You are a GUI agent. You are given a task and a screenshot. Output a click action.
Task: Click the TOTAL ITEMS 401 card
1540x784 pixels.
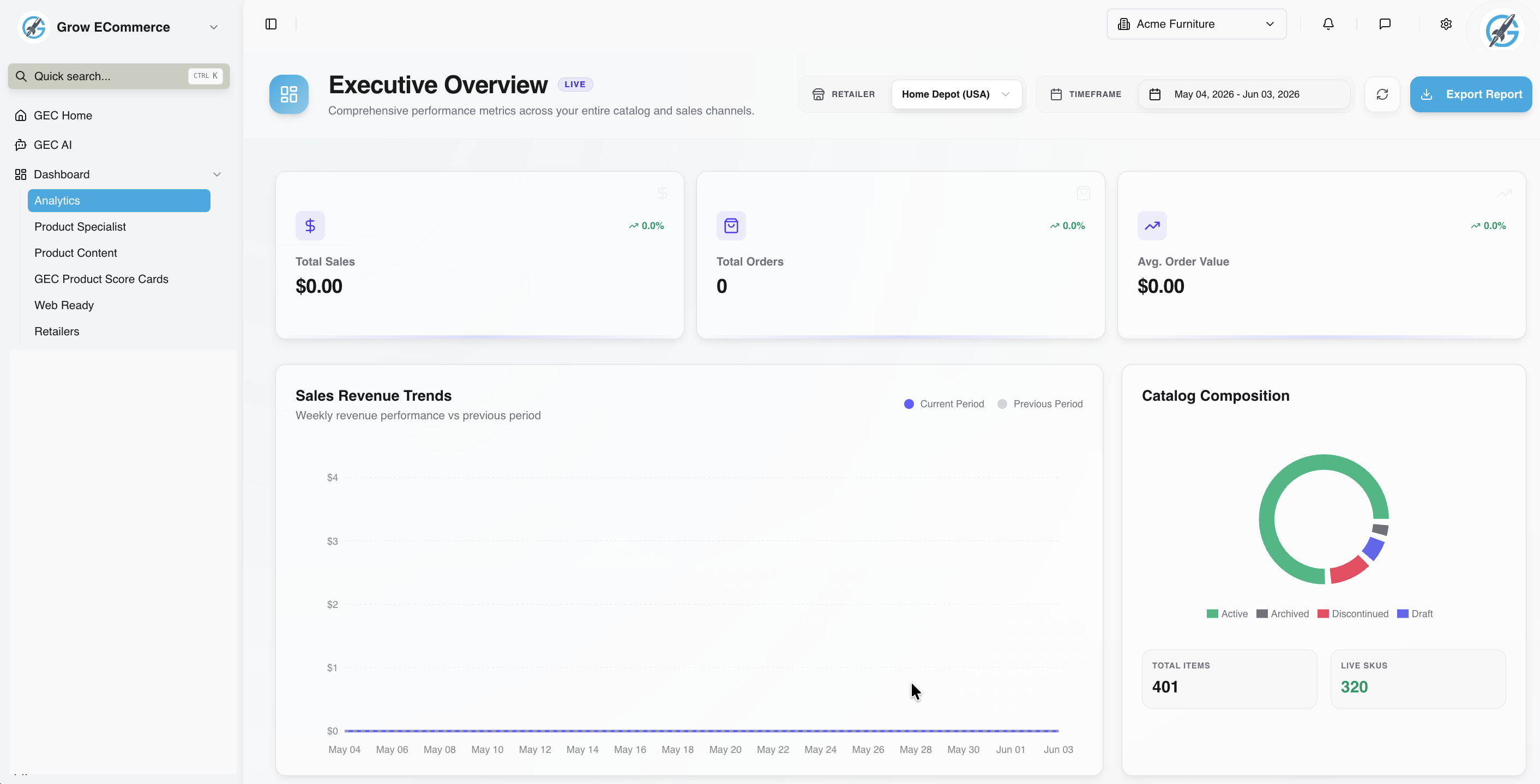[1229, 679]
